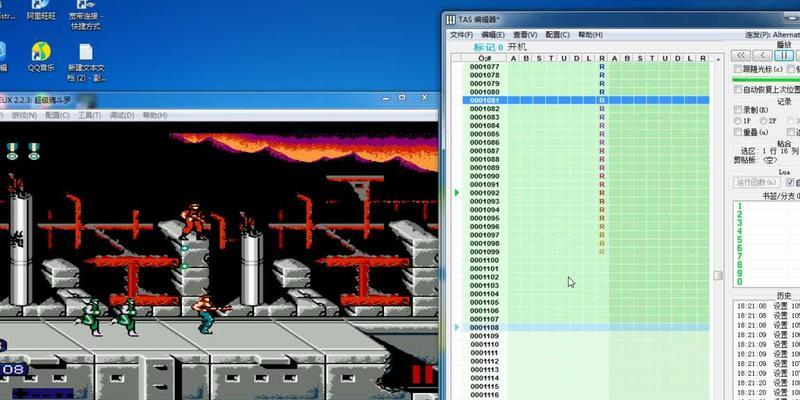Select frame row 0001108
The width and height of the screenshot is (800, 400).
[586, 328]
